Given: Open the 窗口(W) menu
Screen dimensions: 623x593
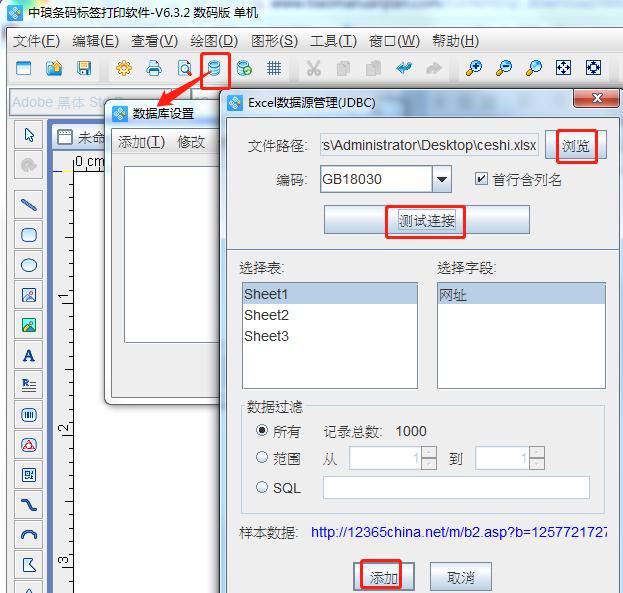Looking at the screenshot, I should click(x=394, y=41).
